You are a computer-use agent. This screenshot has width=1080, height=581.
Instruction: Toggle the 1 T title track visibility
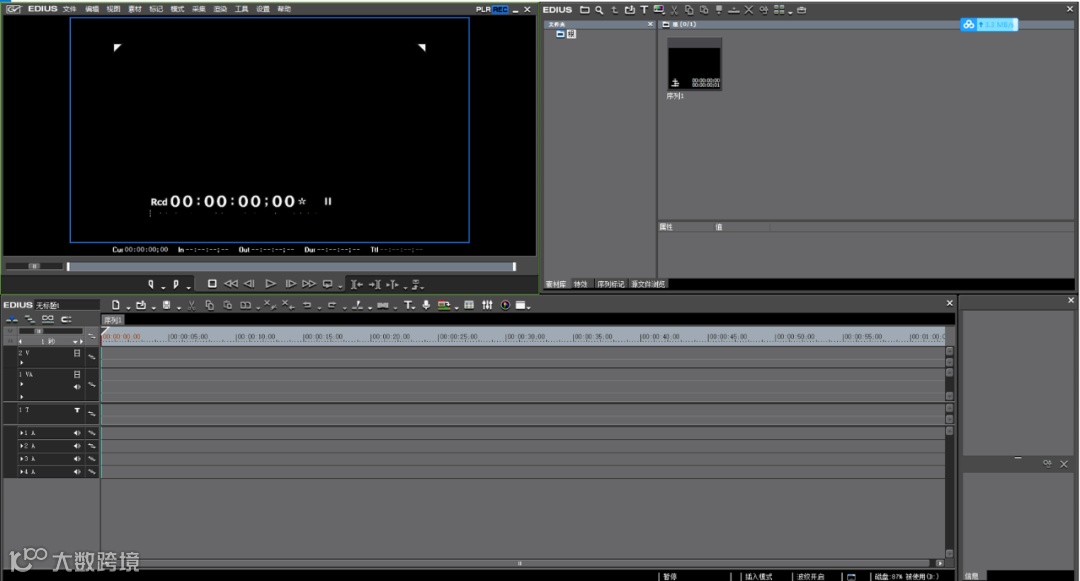coord(77,410)
